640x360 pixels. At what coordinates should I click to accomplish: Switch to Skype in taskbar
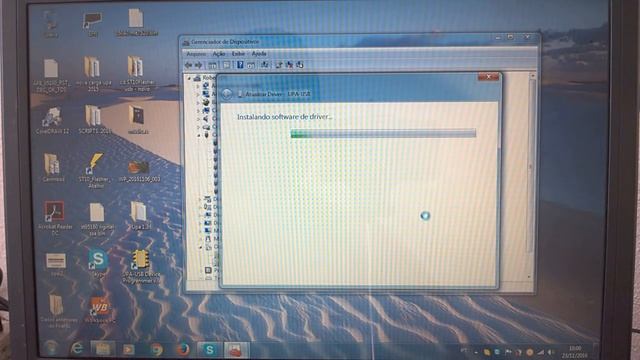click(209, 350)
